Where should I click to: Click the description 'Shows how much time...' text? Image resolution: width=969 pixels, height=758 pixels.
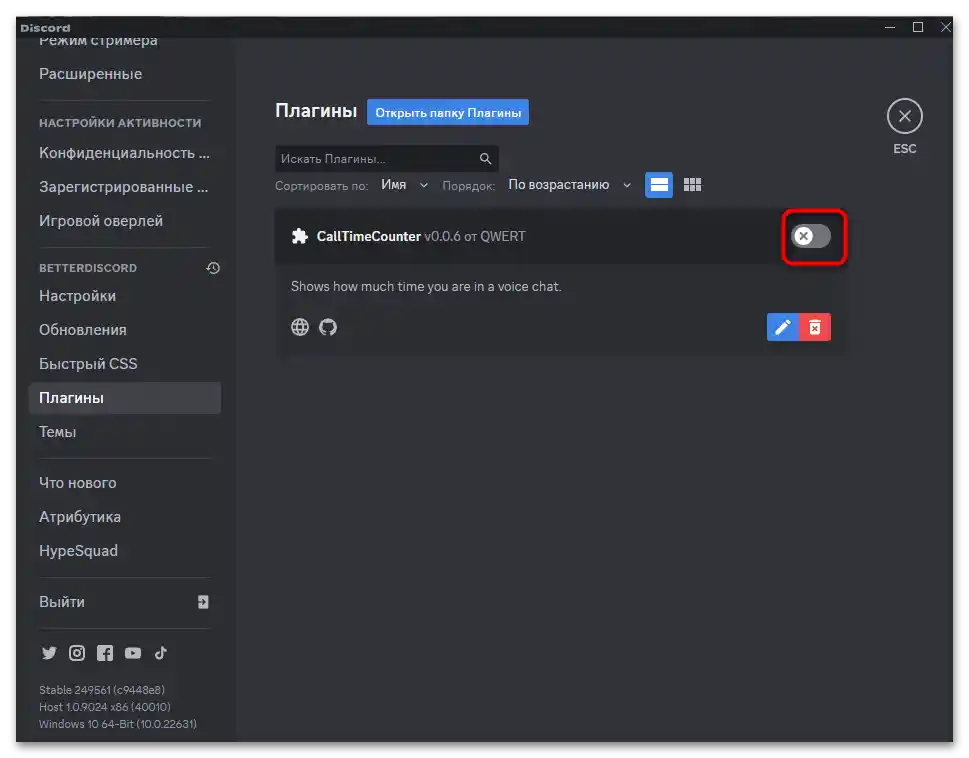click(426, 287)
